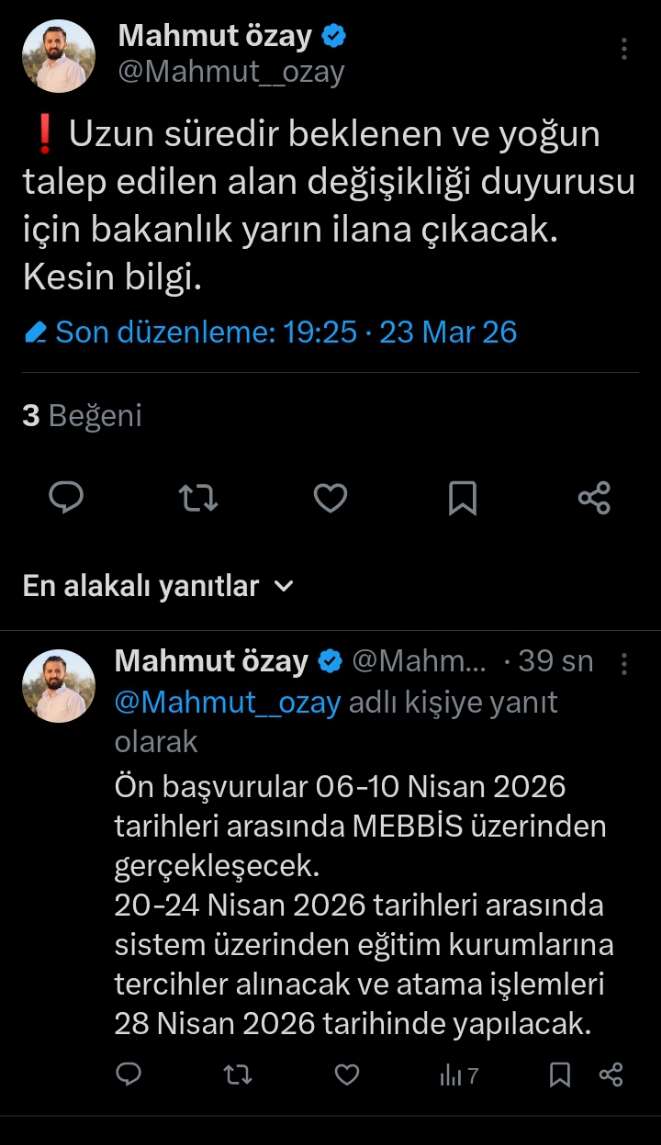Open the share icon on the main tweet
This screenshot has width=661, height=1145.
tap(593, 497)
